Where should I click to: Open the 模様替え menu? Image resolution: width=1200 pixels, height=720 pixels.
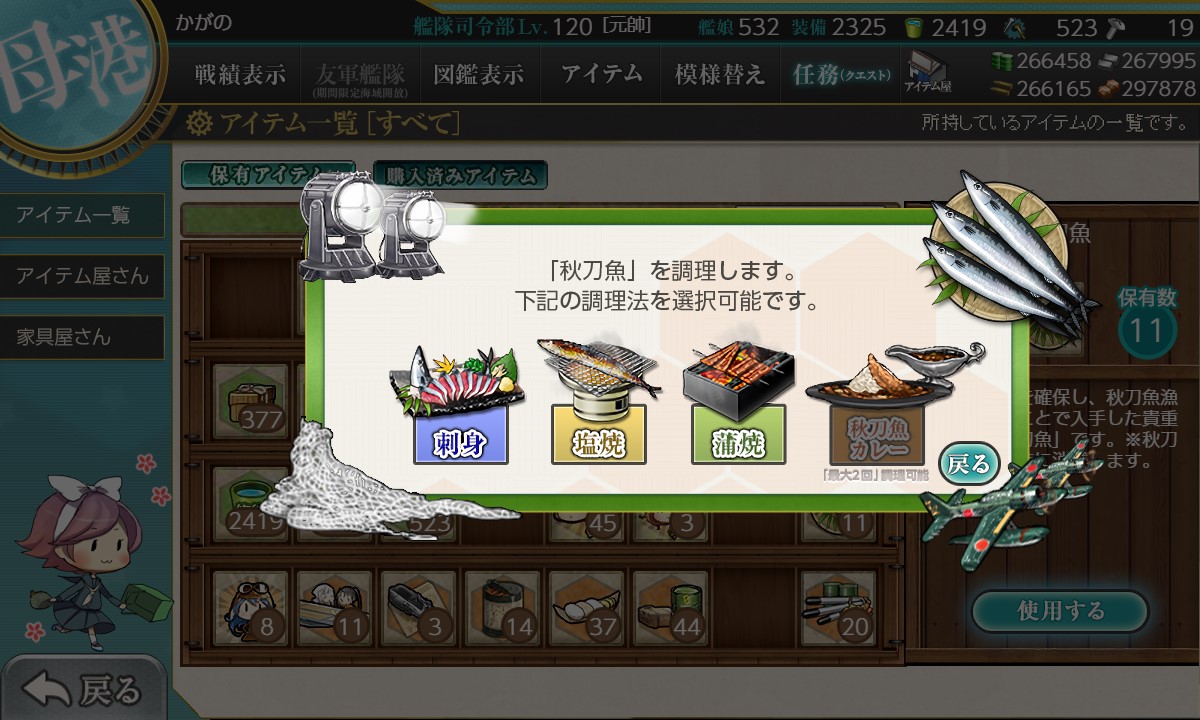point(720,75)
